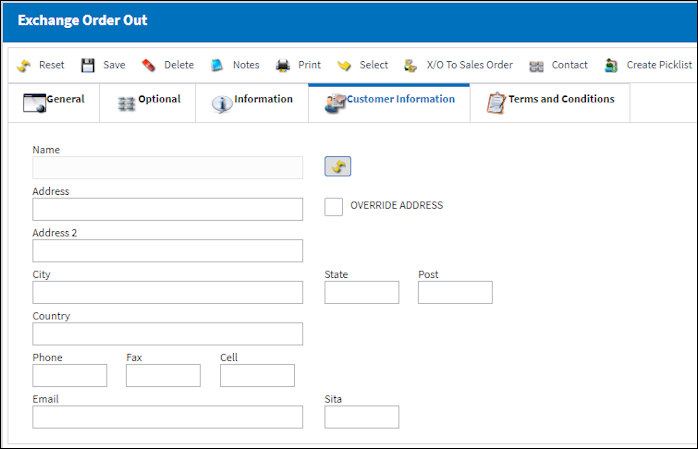Click the Create Picklist icon
698x449 pixels.
[x=611, y=65]
